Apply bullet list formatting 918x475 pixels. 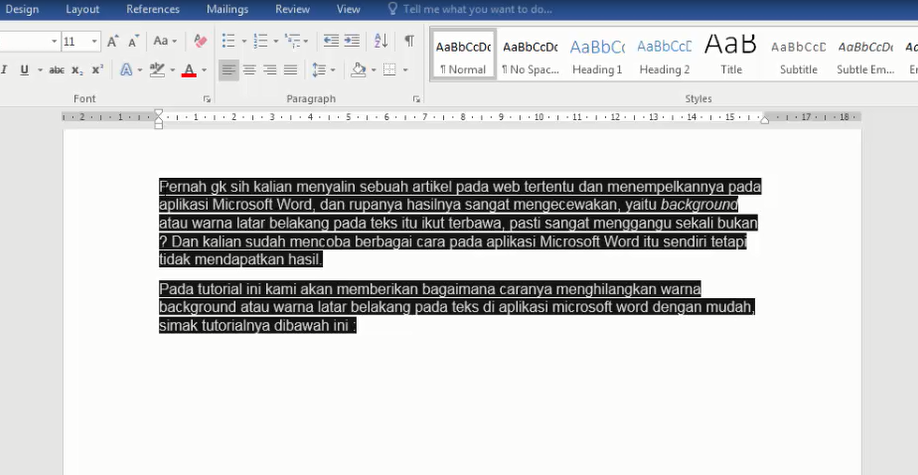click(x=228, y=41)
